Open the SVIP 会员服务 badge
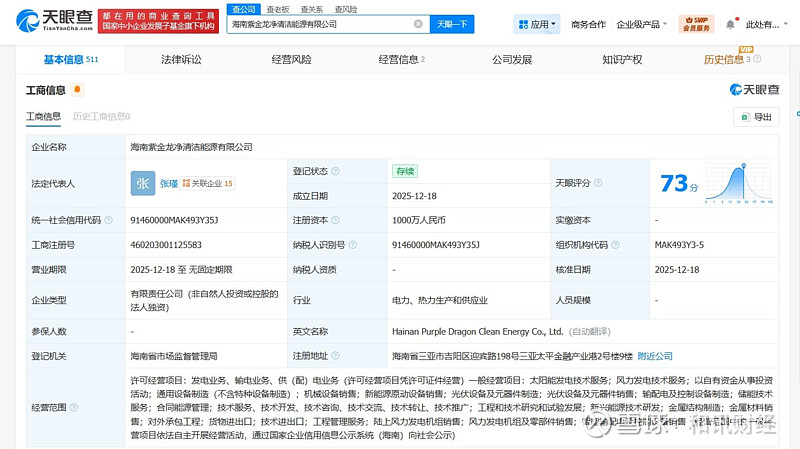This screenshot has width=800, height=449. (696, 24)
